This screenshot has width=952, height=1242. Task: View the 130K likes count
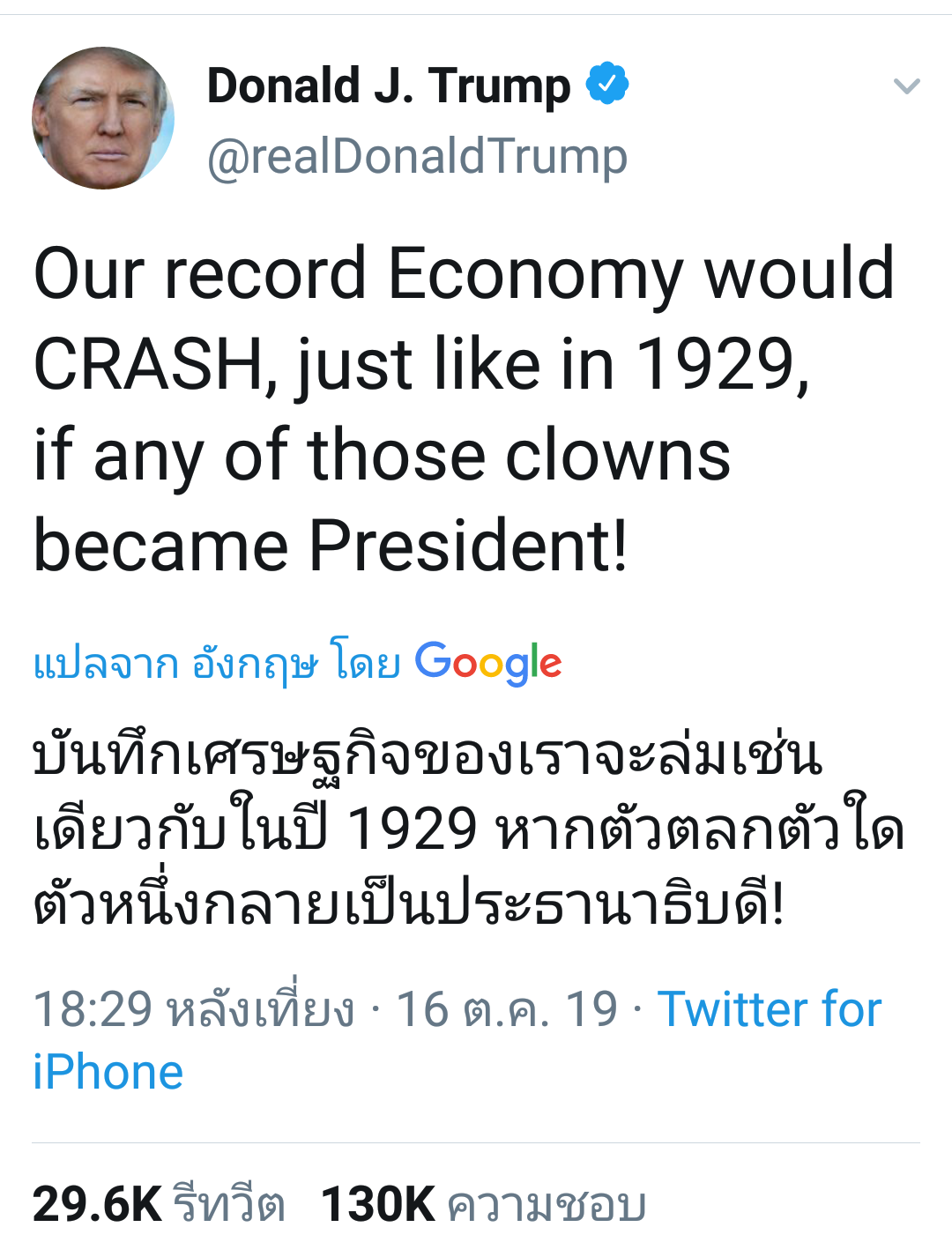(x=377, y=1204)
